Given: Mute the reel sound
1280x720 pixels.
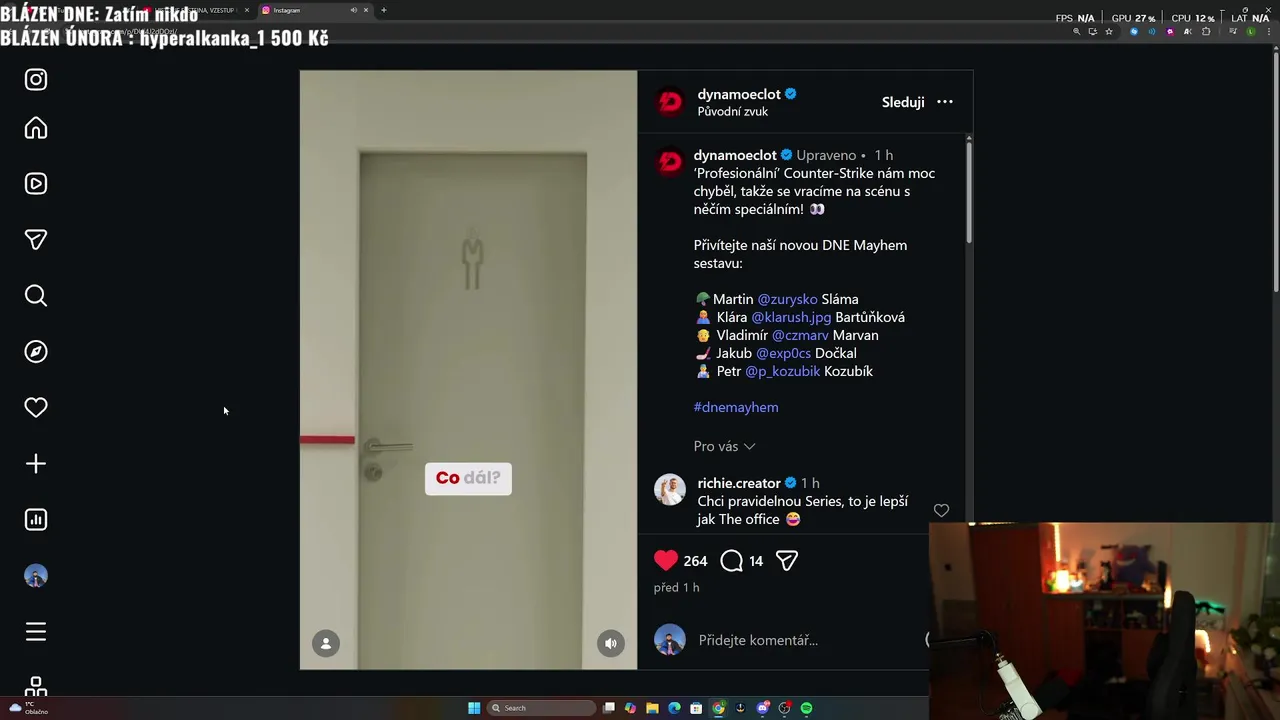Looking at the screenshot, I should (x=611, y=643).
